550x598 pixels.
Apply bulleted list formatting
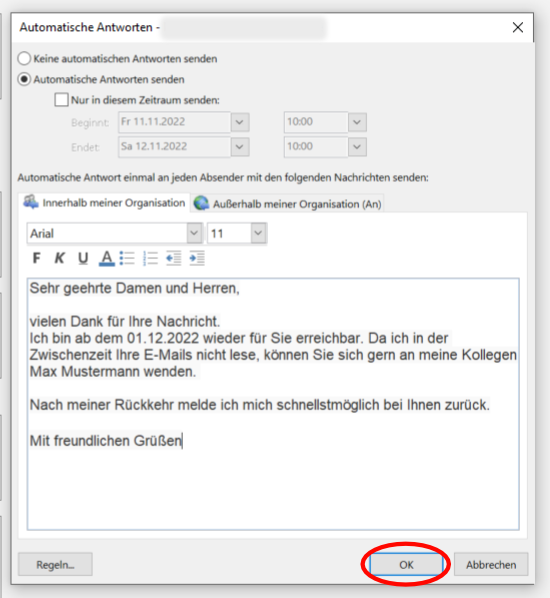[x=127, y=258]
